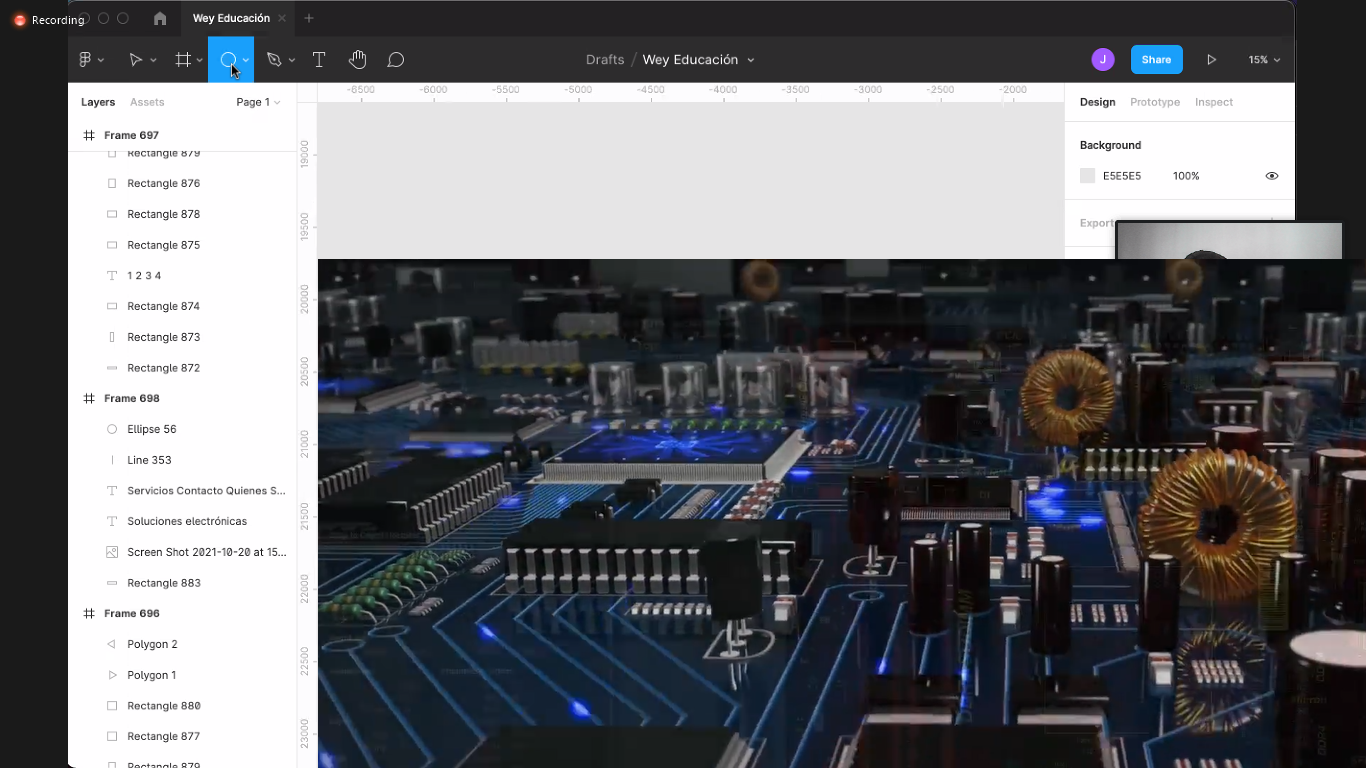Image resolution: width=1366 pixels, height=768 pixels.
Task: Expand the Page 1 selector
Action: coord(258,102)
